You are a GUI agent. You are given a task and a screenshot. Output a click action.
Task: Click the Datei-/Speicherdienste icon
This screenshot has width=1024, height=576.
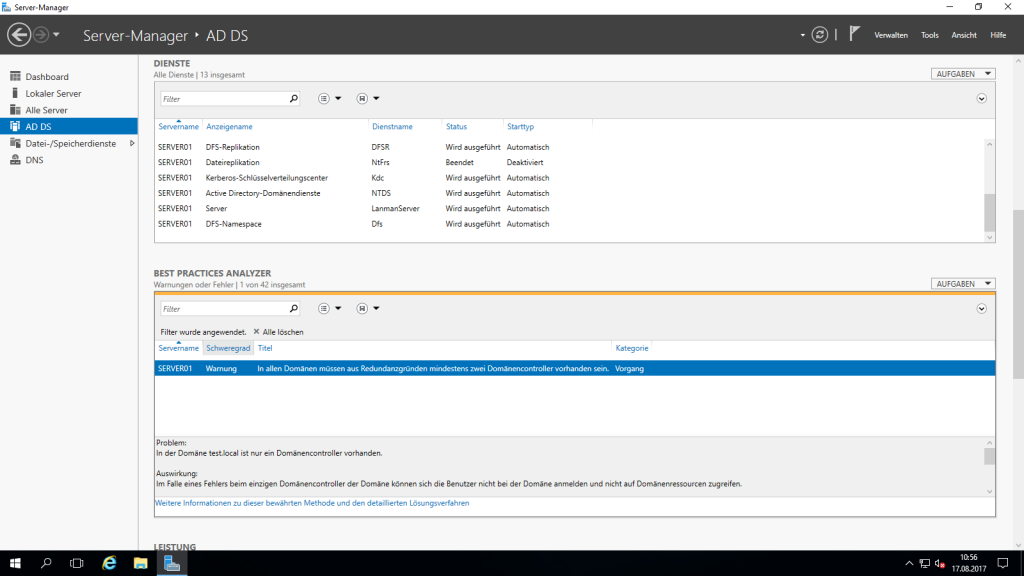(15, 143)
